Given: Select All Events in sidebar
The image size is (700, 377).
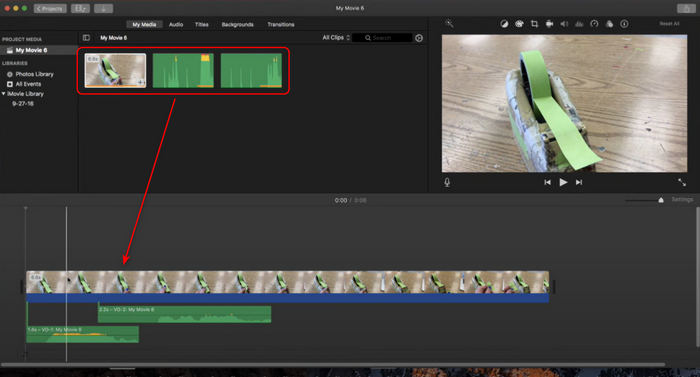Looking at the screenshot, I should pos(28,84).
